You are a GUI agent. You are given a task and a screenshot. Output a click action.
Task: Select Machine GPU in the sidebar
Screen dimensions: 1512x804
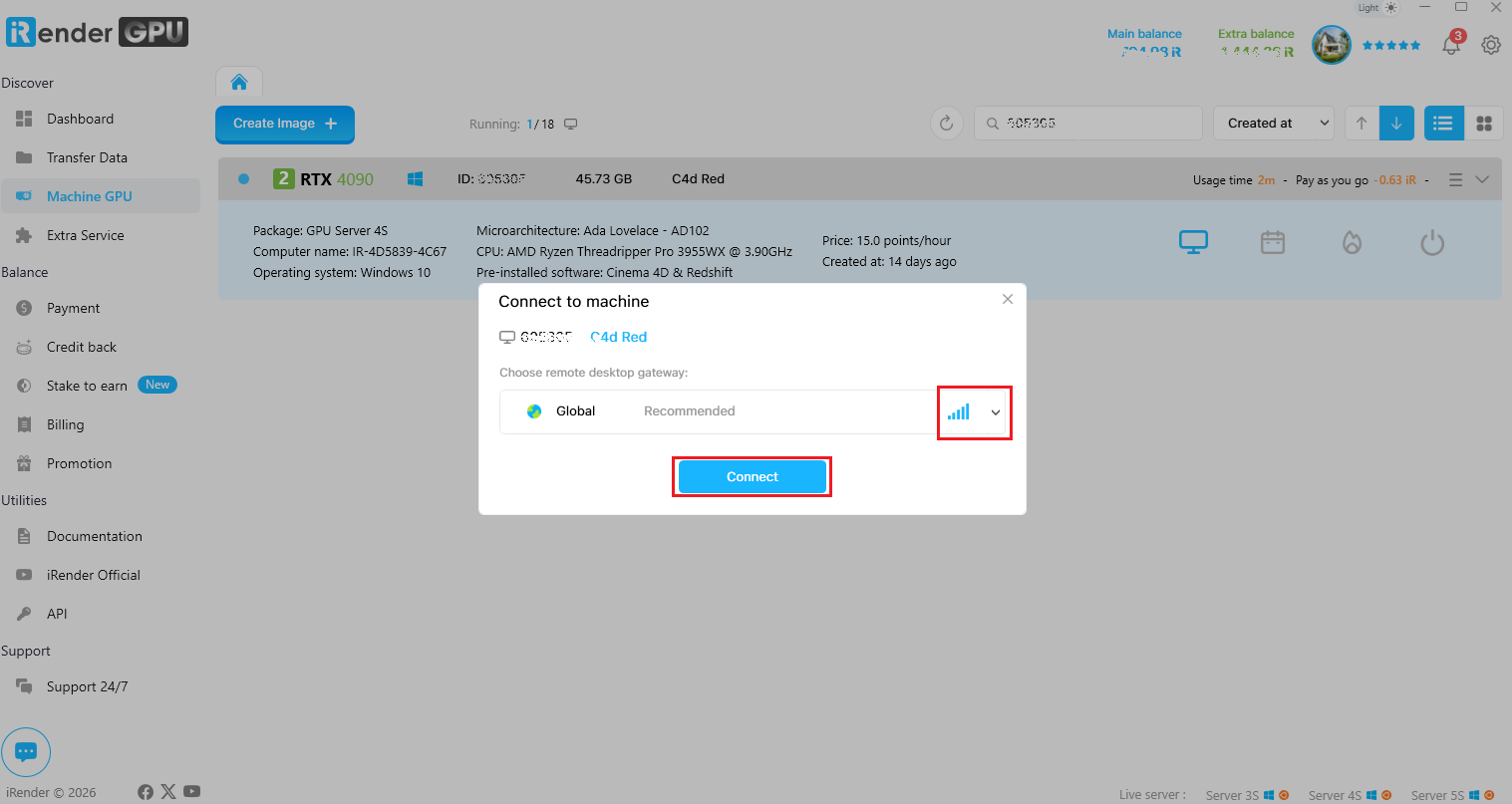coord(101,196)
